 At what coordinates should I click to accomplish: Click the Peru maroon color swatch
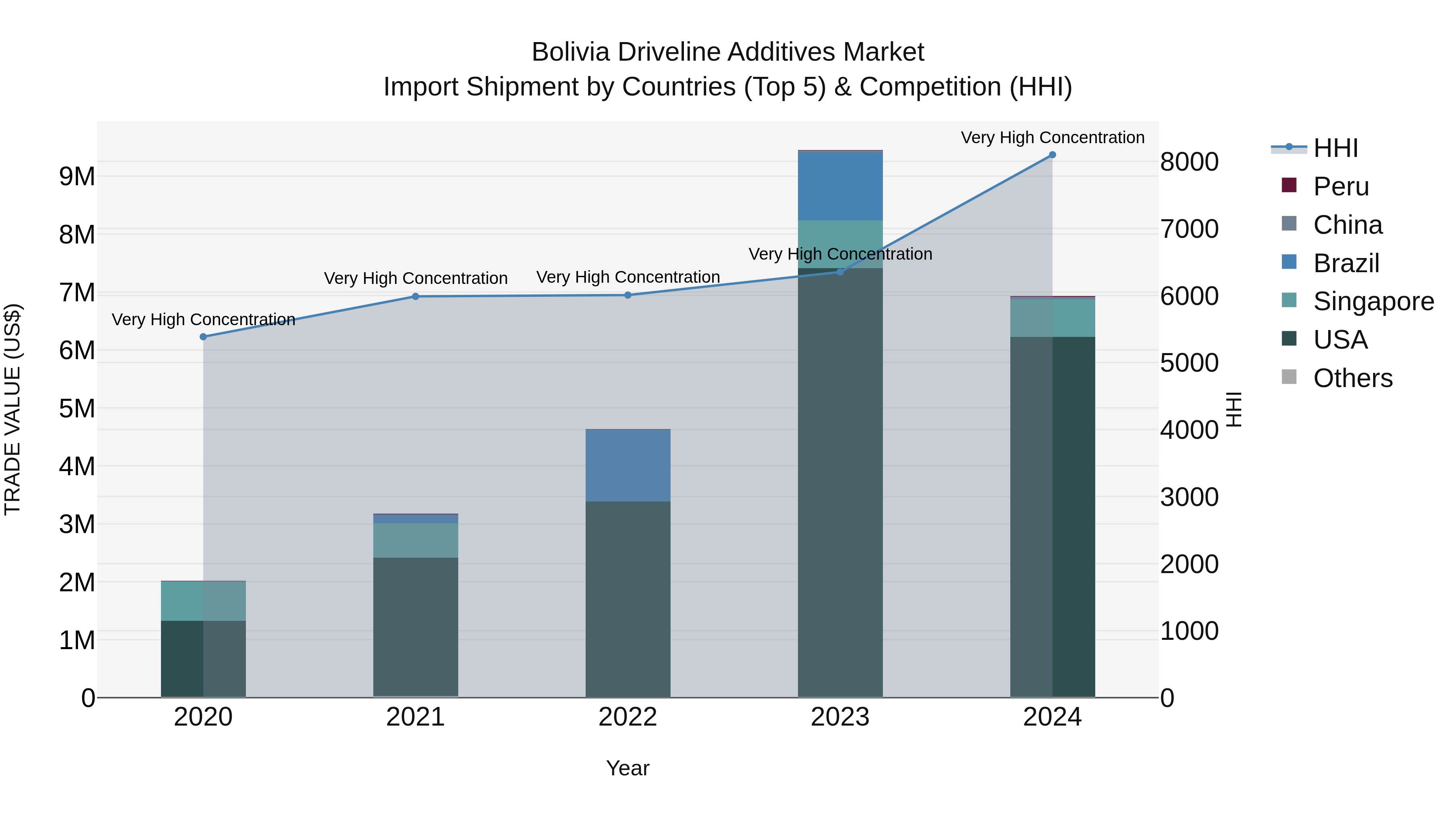pyautogui.click(x=1289, y=185)
